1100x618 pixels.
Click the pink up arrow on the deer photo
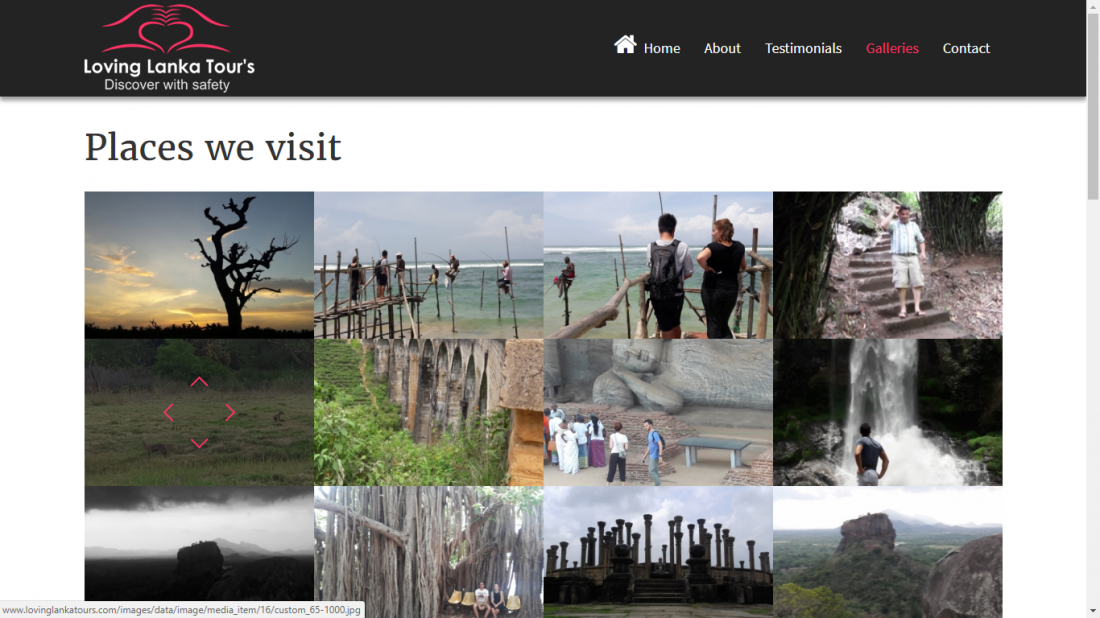point(199,382)
